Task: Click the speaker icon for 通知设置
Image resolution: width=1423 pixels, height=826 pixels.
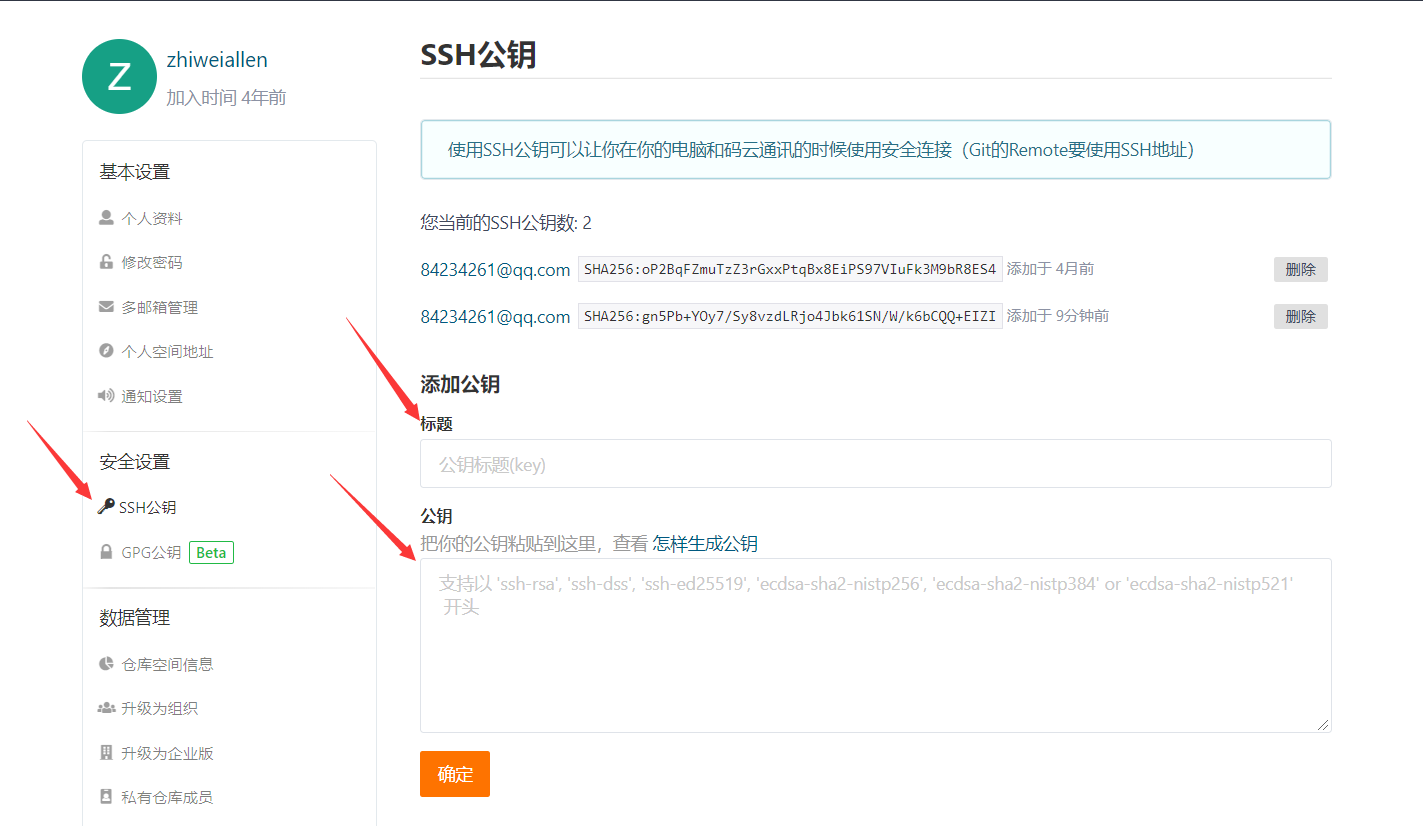Action: pyautogui.click(x=105, y=395)
